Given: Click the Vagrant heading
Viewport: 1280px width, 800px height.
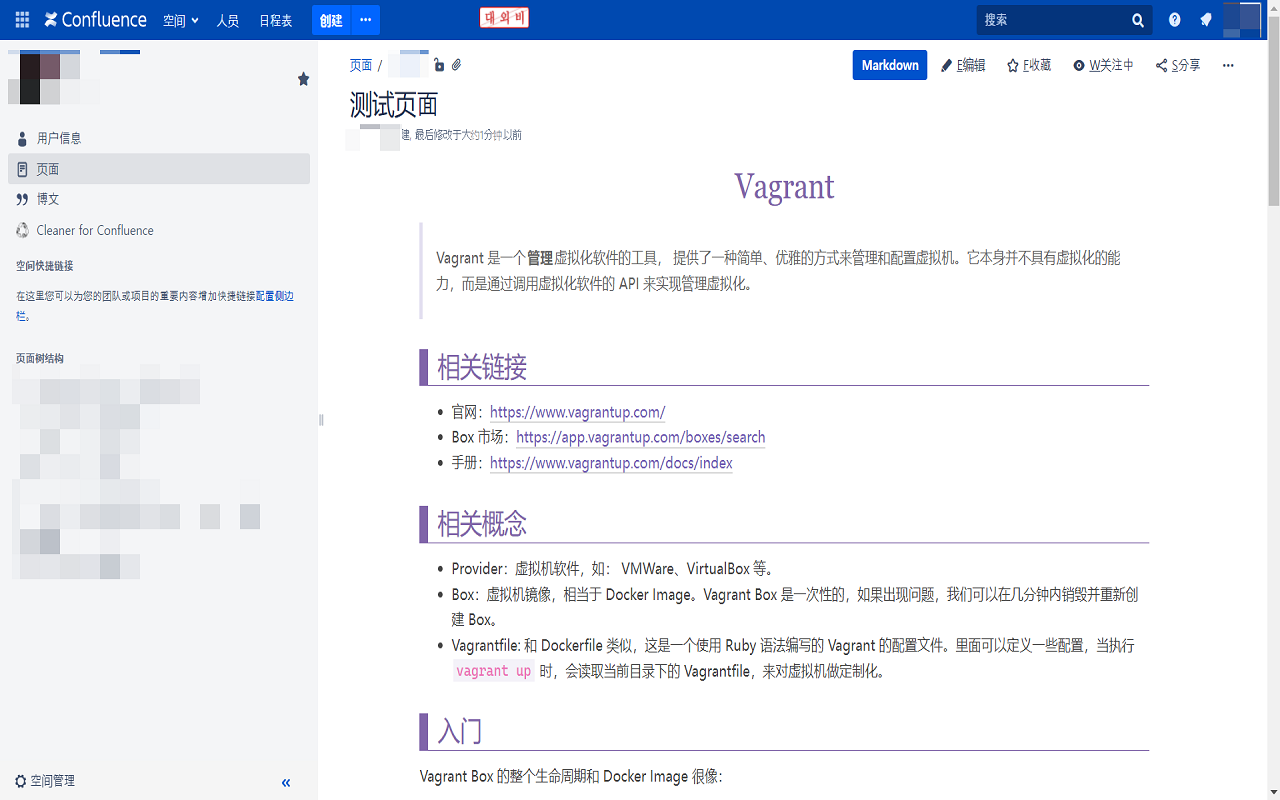Looking at the screenshot, I should (784, 186).
